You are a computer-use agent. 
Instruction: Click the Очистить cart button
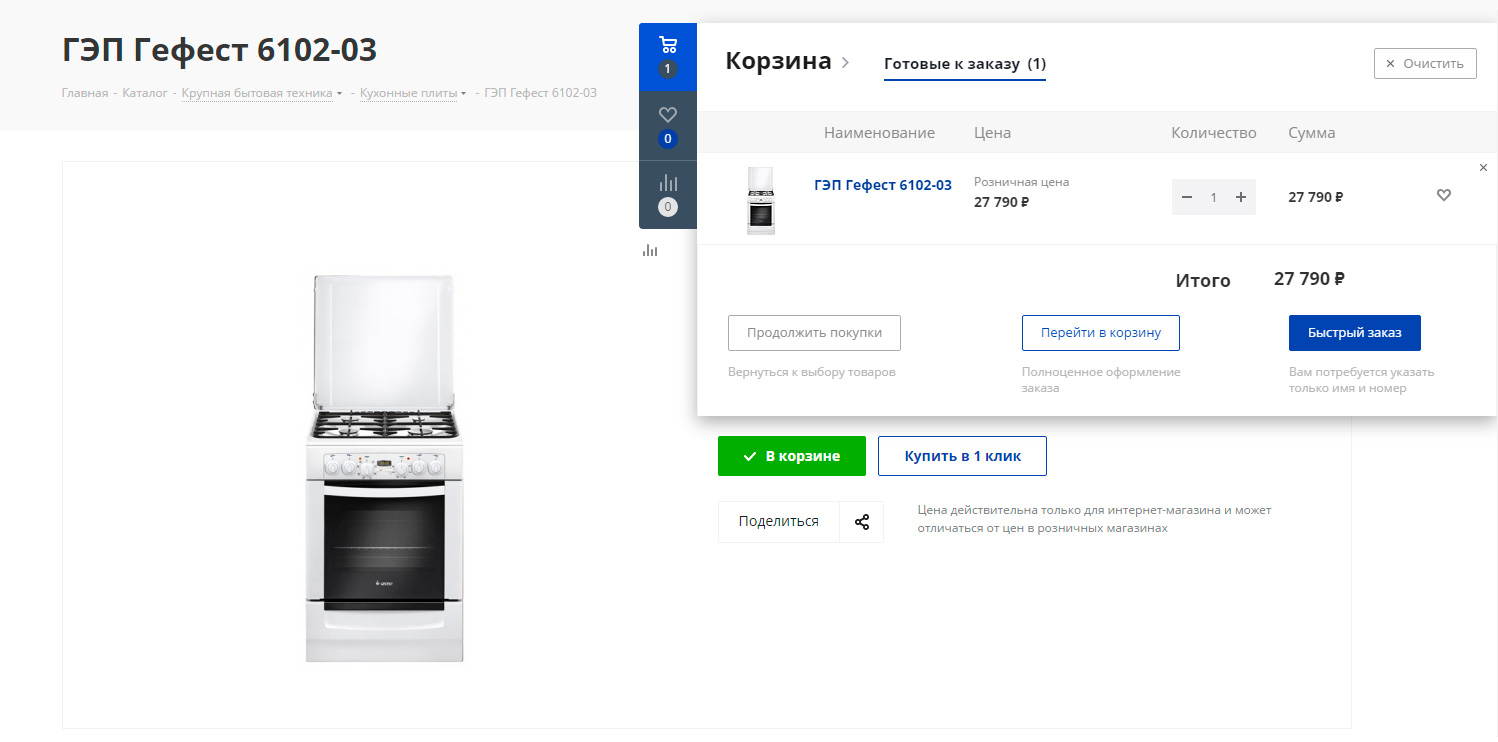click(x=1425, y=63)
